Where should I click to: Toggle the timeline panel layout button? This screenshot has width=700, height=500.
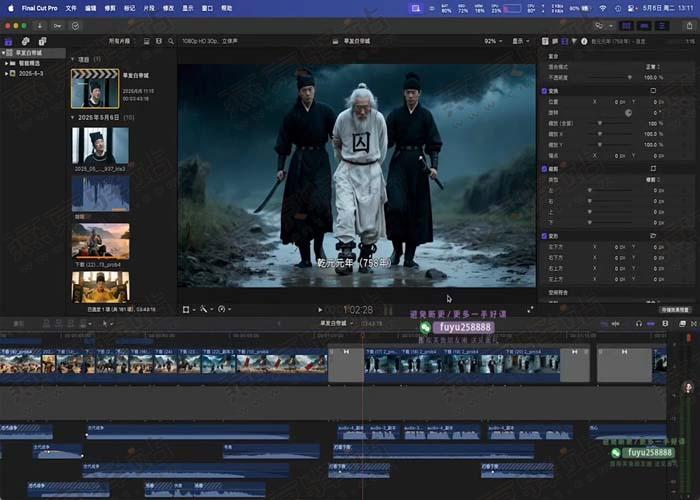point(644,26)
